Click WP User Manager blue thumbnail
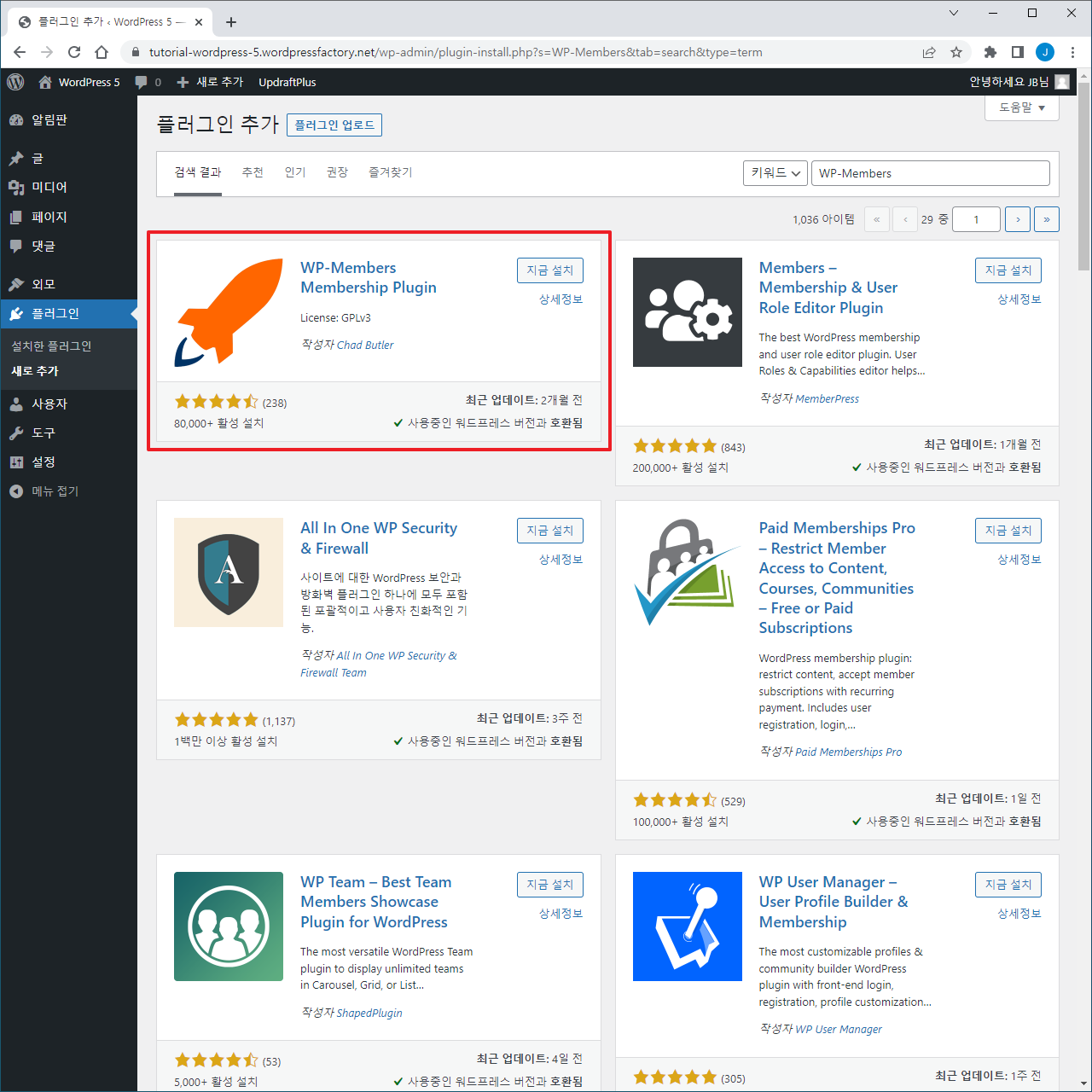The width and height of the screenshot is (1092, 1092). coord(688,926)
